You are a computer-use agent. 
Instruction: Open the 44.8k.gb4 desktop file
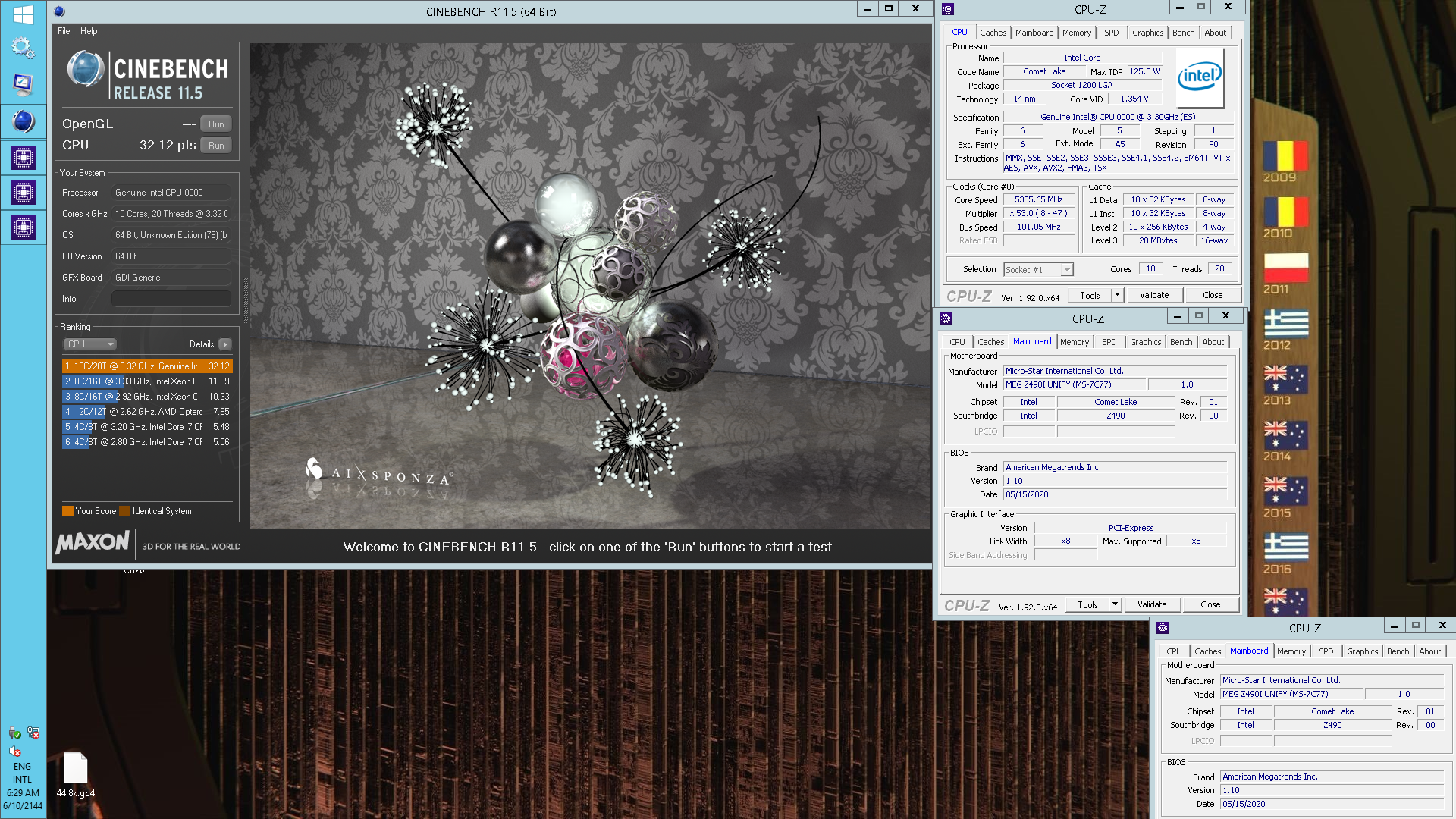75,775
